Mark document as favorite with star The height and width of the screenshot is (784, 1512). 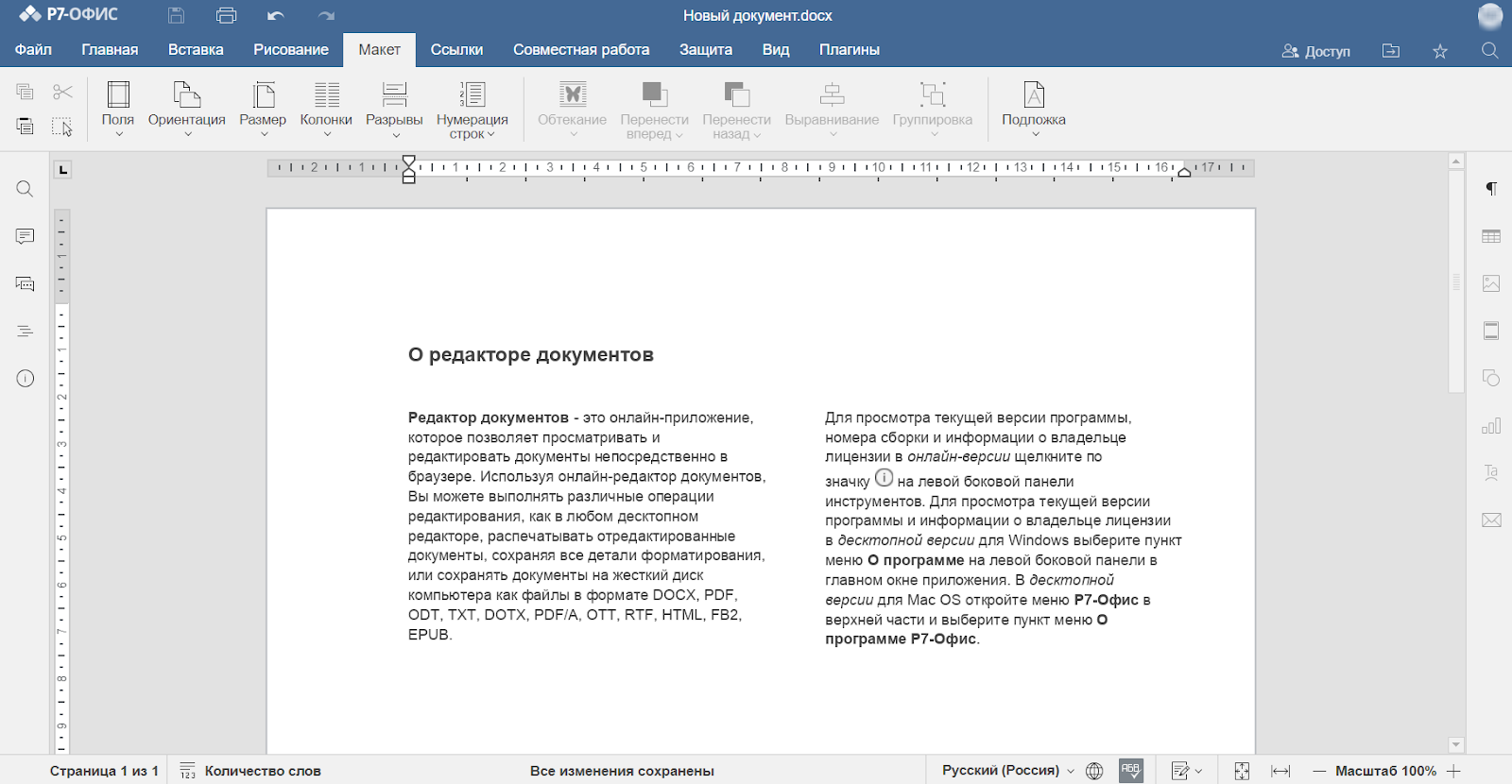tap(1440, 51)
